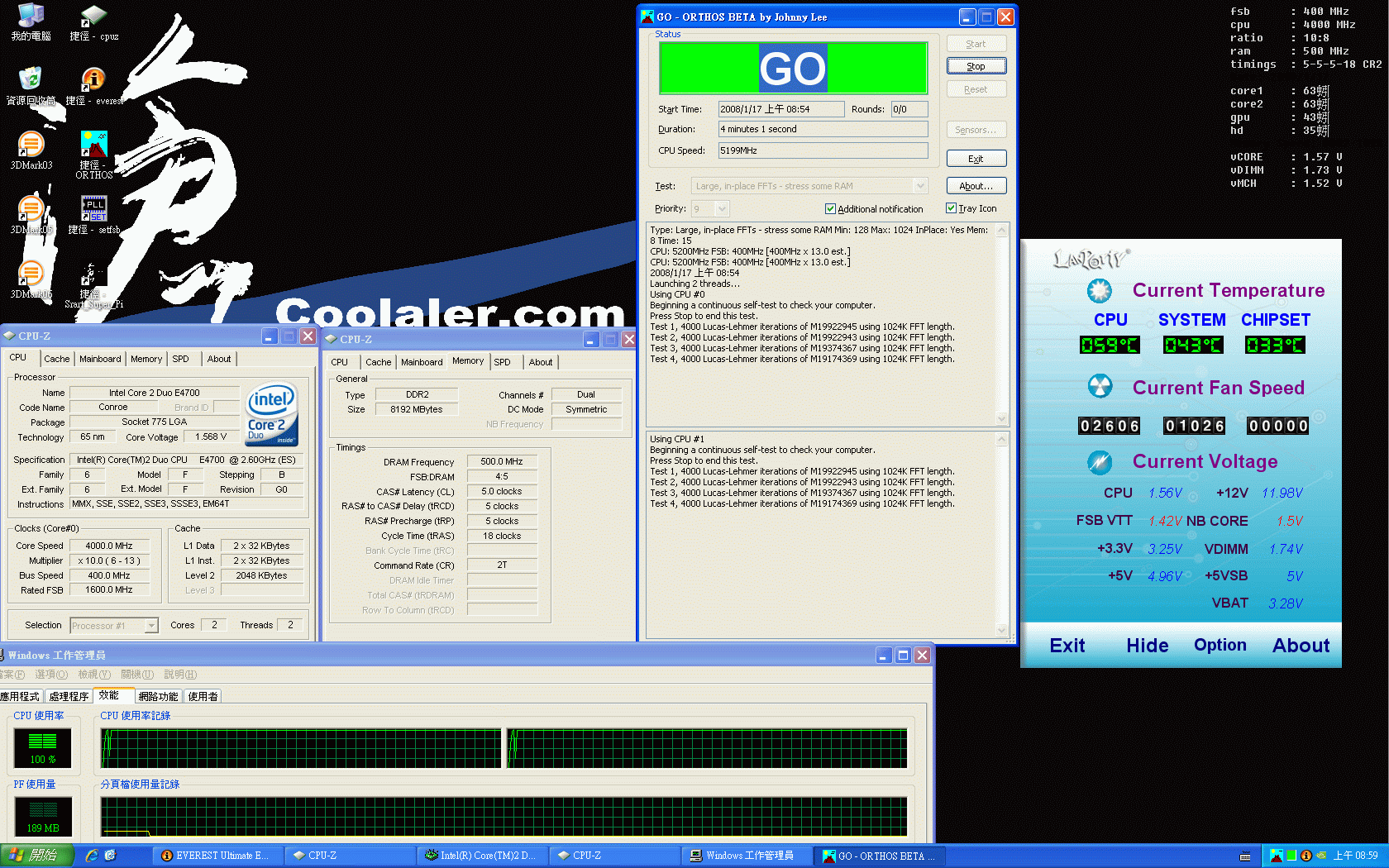Click the orange EVEREST info tray icon
1389x868 pixels.
pos(1306,856)
